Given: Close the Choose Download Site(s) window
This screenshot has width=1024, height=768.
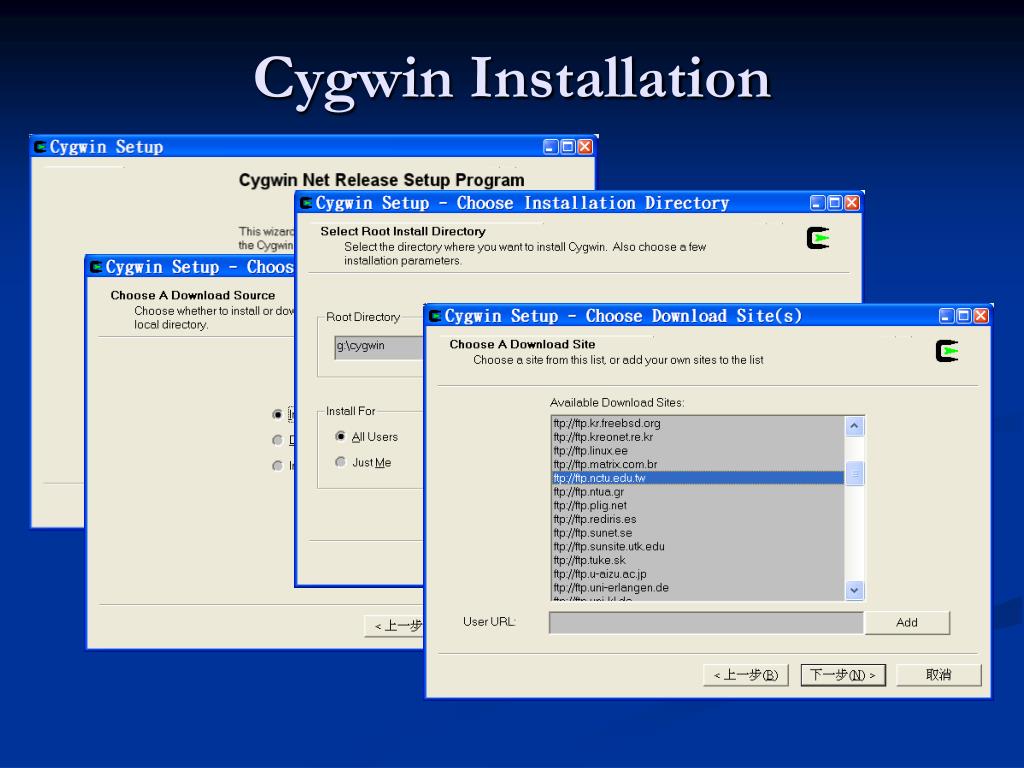Looking at the screenshot, I should tap(980, 316).
